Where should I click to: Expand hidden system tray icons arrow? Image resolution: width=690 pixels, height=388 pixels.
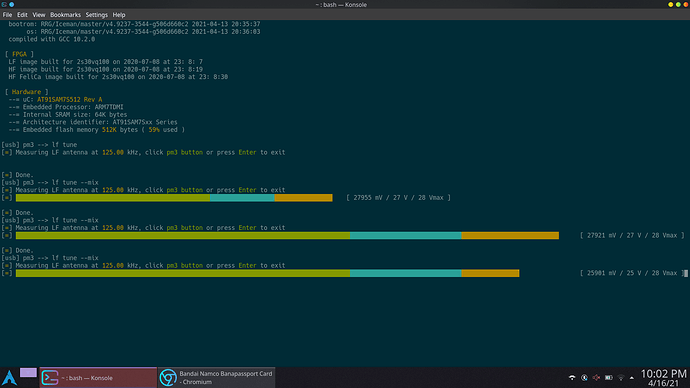pos(632,377)
